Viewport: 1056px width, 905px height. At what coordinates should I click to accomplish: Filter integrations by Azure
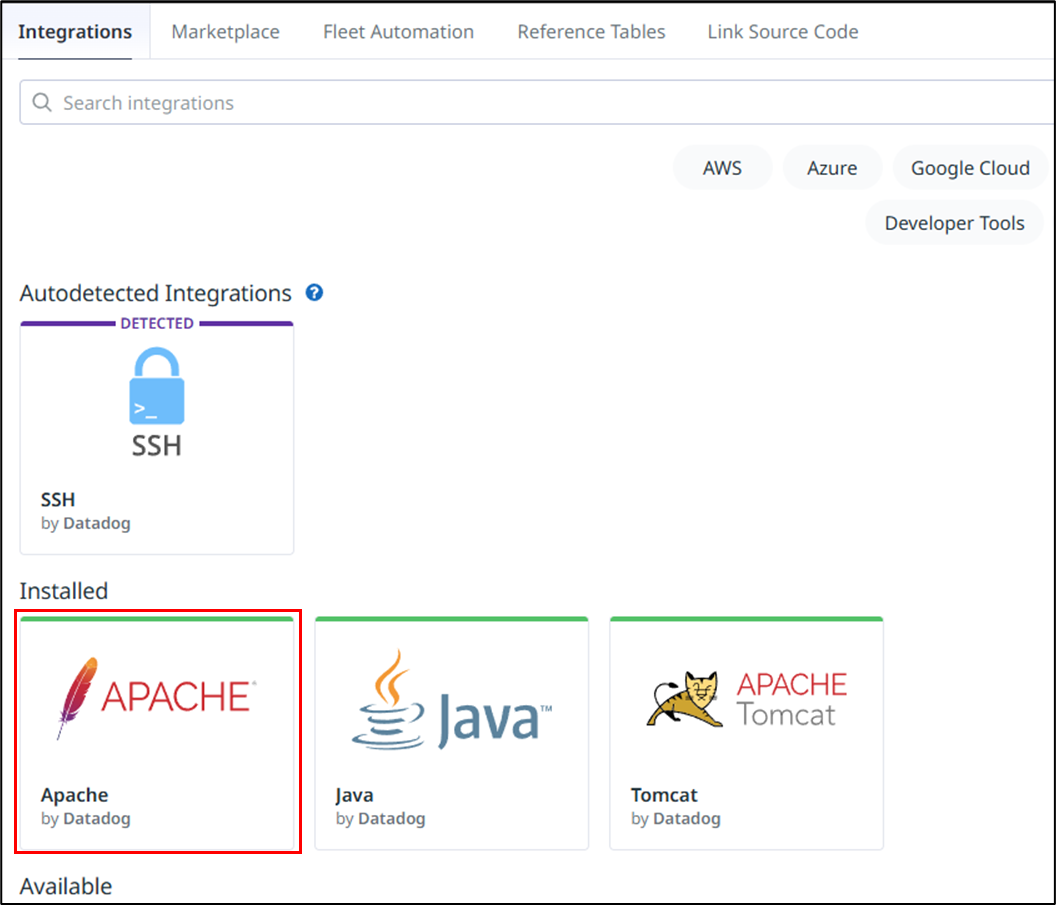click(832, 168)
